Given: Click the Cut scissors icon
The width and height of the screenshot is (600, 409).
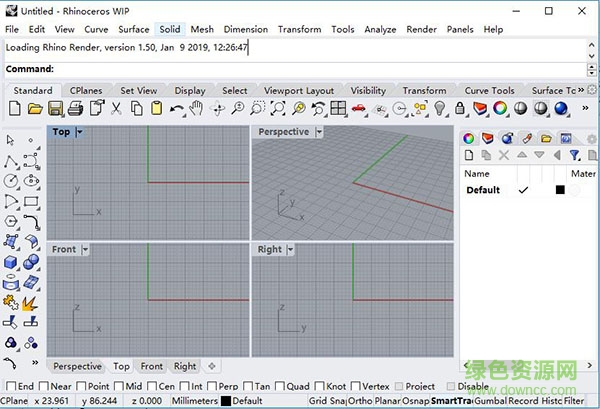Looking at the screenshot, I should pos(116,108).
